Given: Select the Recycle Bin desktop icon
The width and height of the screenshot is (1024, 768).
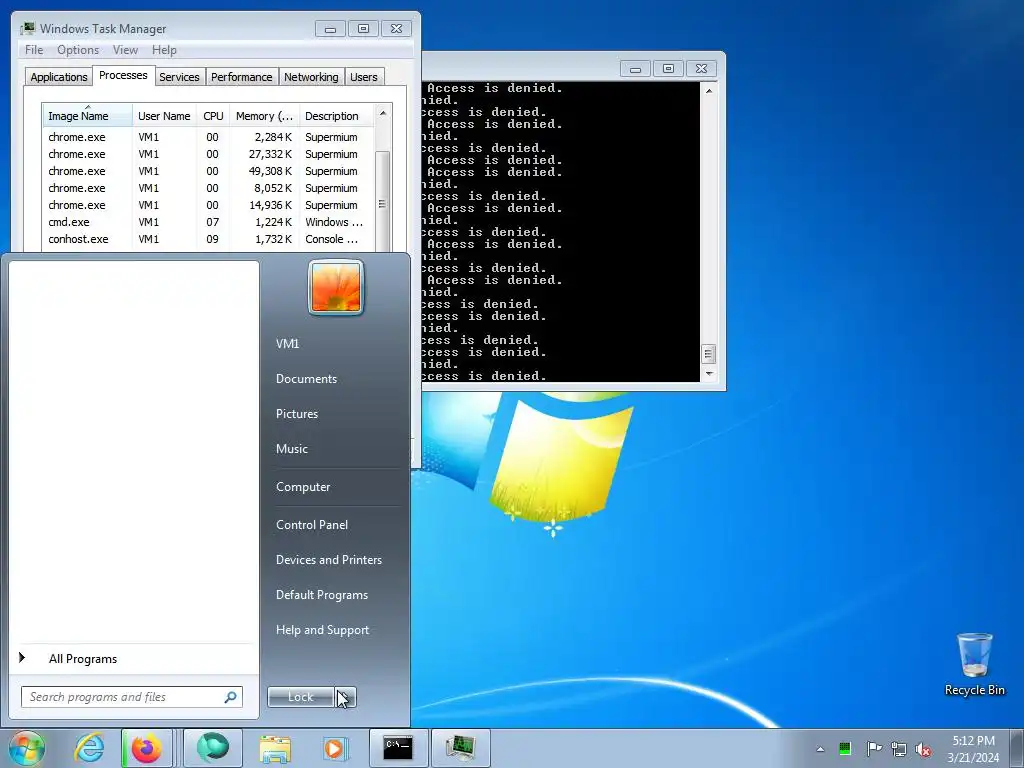Looking at the screenshot, I should pyautogui.click(x=974, y=664).
